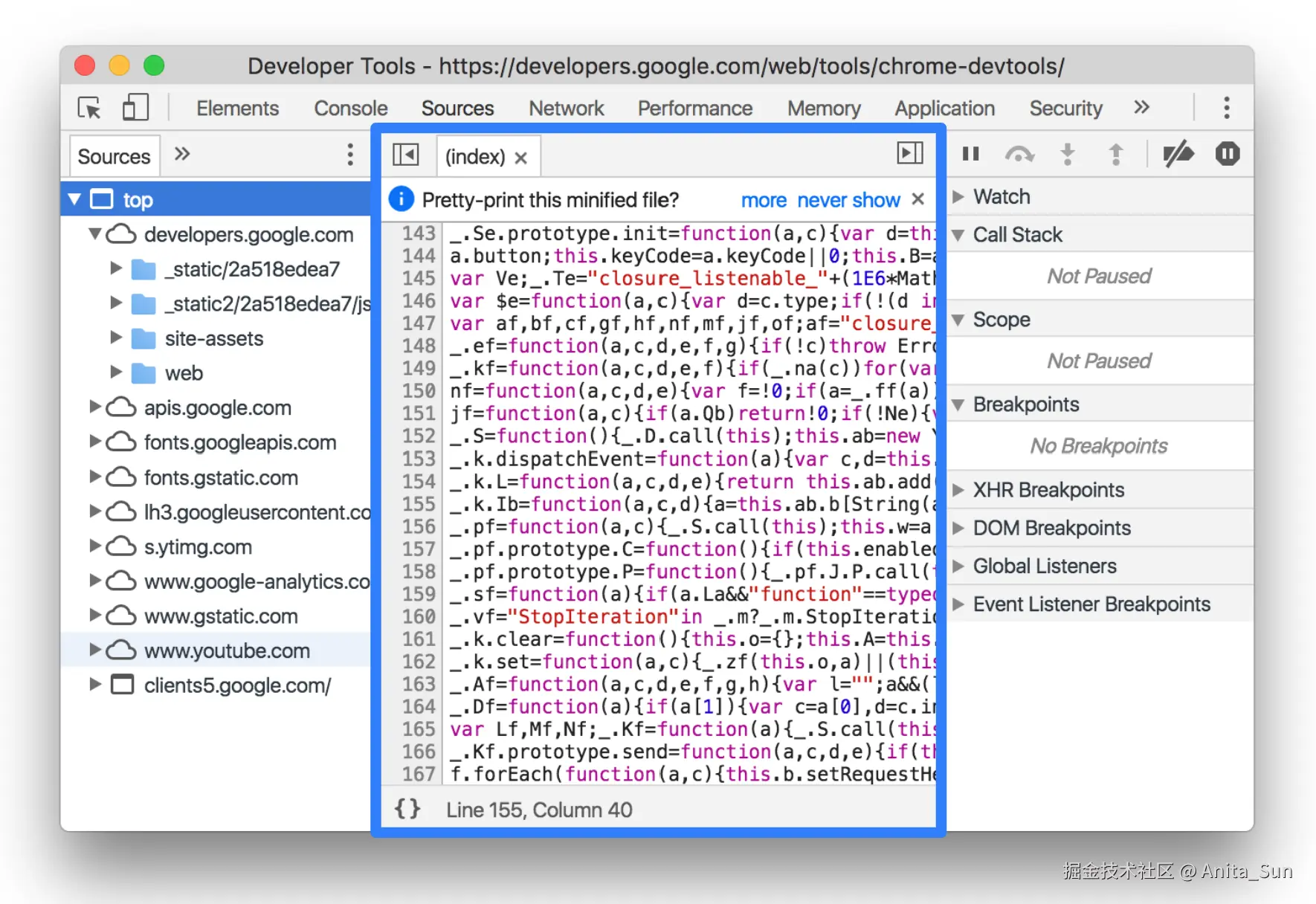Image resolution: width=1316 pixels, height=904 pixels.
Task: Hide the debugger sidebar
Action: coord(910,153)
